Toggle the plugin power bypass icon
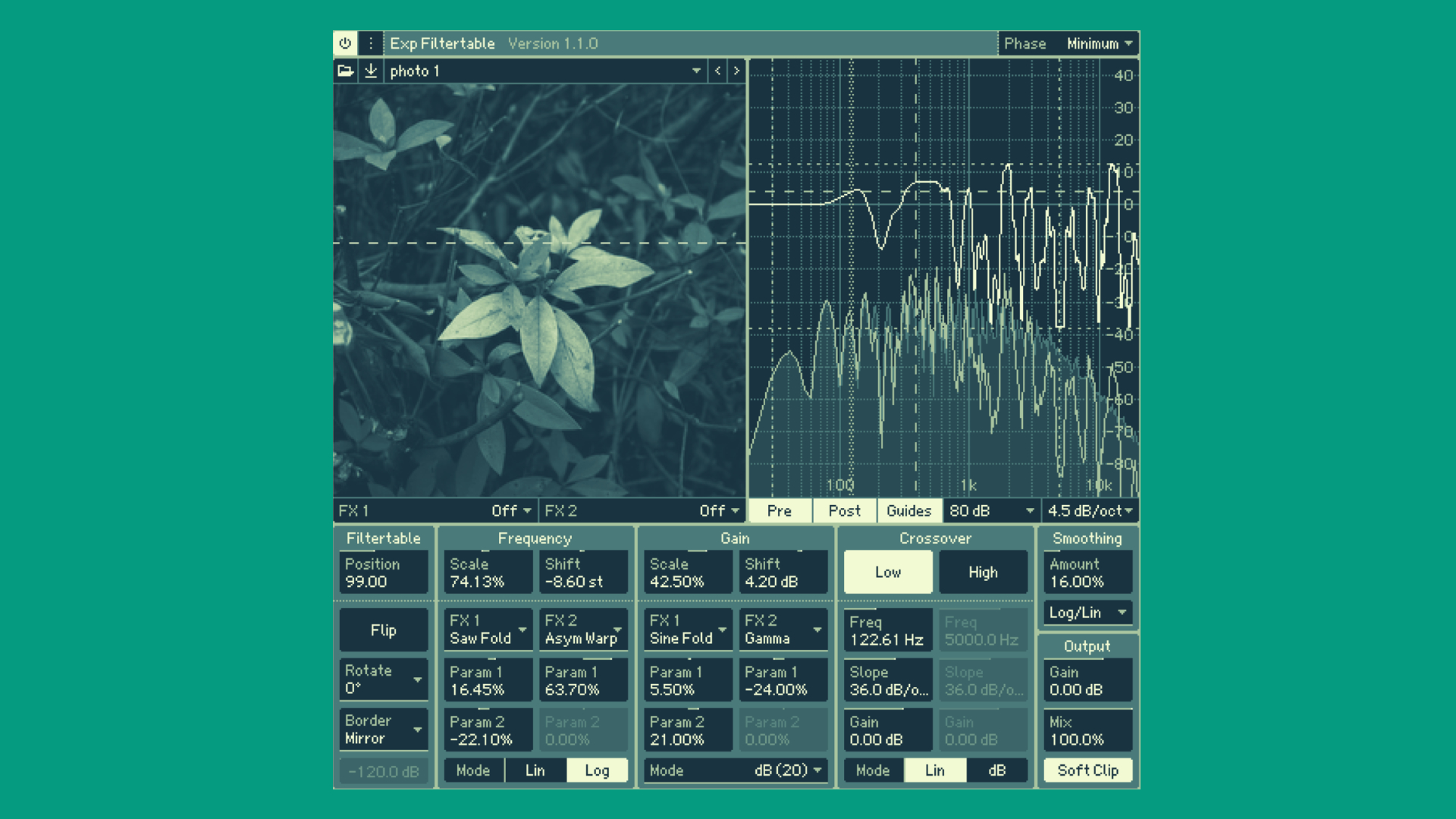The width and height of the screenshot is (1456, 819). pos(345,43)
